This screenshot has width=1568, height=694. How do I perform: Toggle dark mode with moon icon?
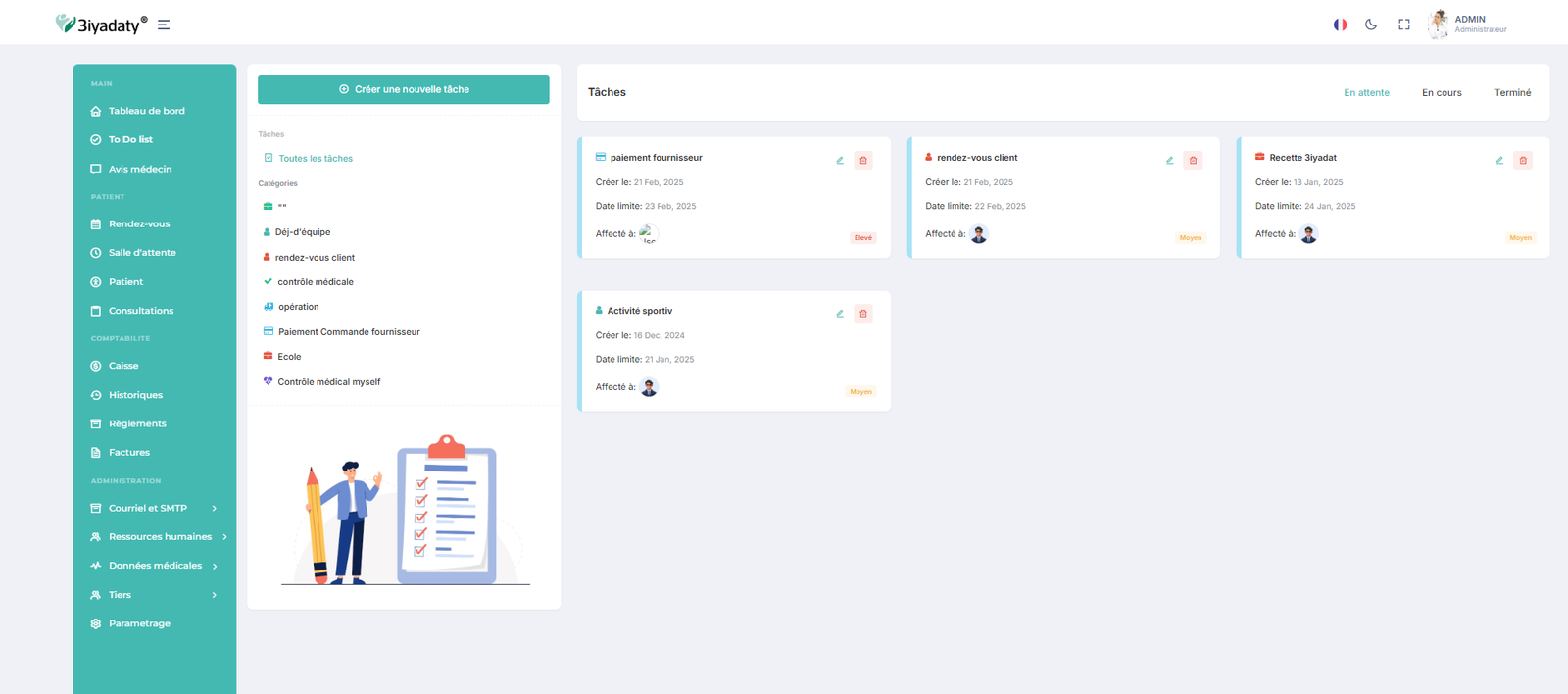coord(1371,25)
